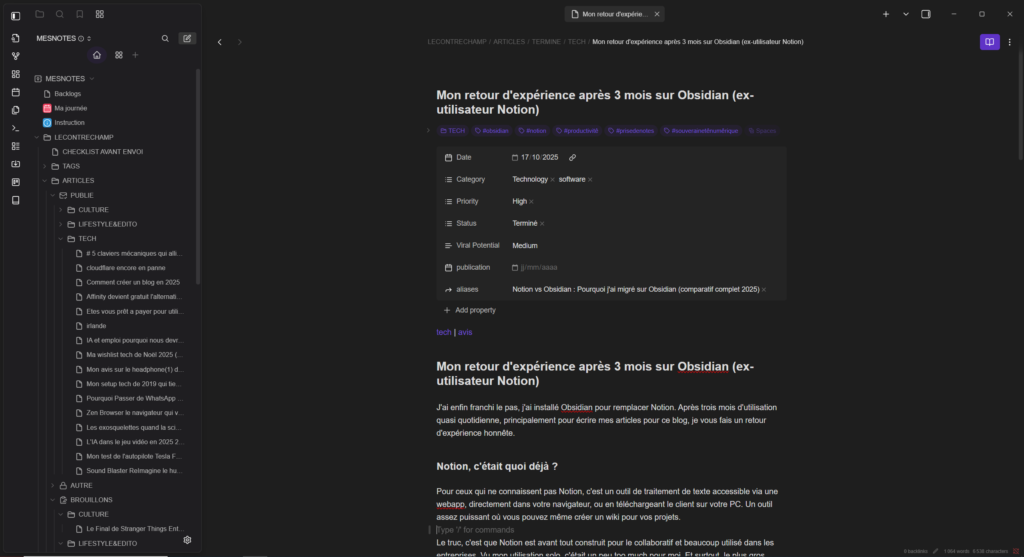Create a new note with pencil icon
This screenshot has height=557, width=1024.
[187, 39]
